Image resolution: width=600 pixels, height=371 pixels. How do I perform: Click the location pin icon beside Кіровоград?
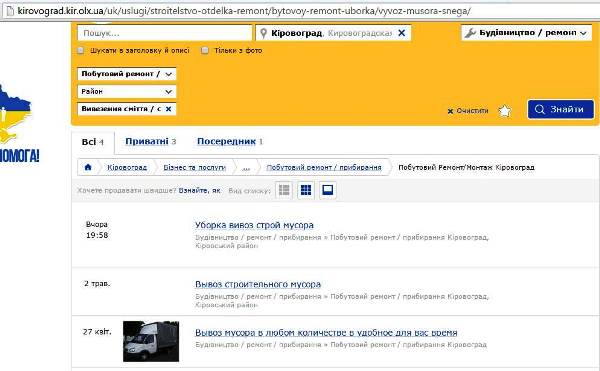click(263, 33)
